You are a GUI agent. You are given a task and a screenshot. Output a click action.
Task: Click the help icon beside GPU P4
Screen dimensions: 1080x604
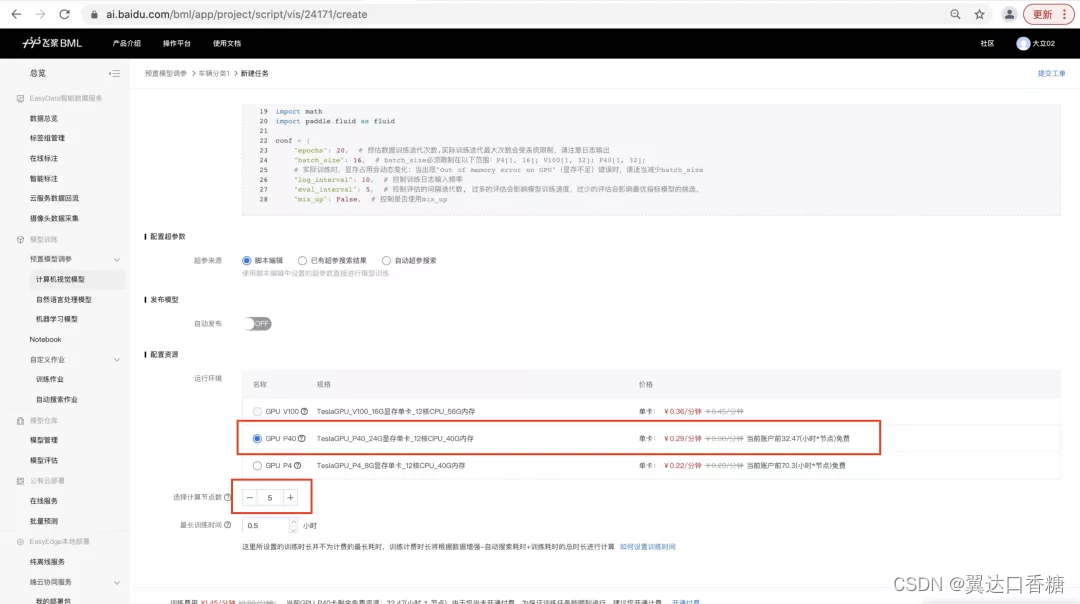(298, 466)
